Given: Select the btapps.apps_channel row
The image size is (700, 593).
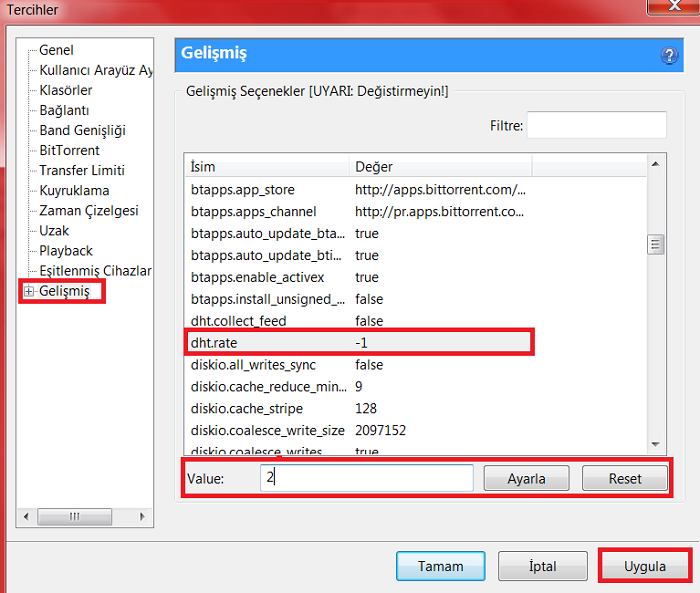Looking at the screenshot, I should tap(415, 212).
